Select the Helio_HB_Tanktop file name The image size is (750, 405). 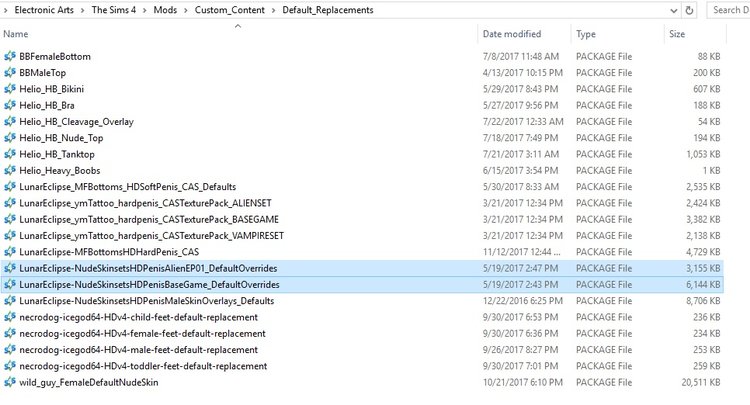[x=57, y=154]
